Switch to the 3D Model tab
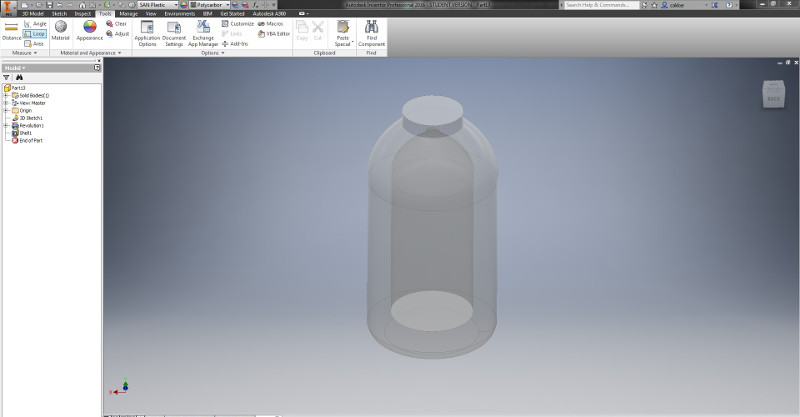Viewport: 800px width, 417px height. pos(33,14)
